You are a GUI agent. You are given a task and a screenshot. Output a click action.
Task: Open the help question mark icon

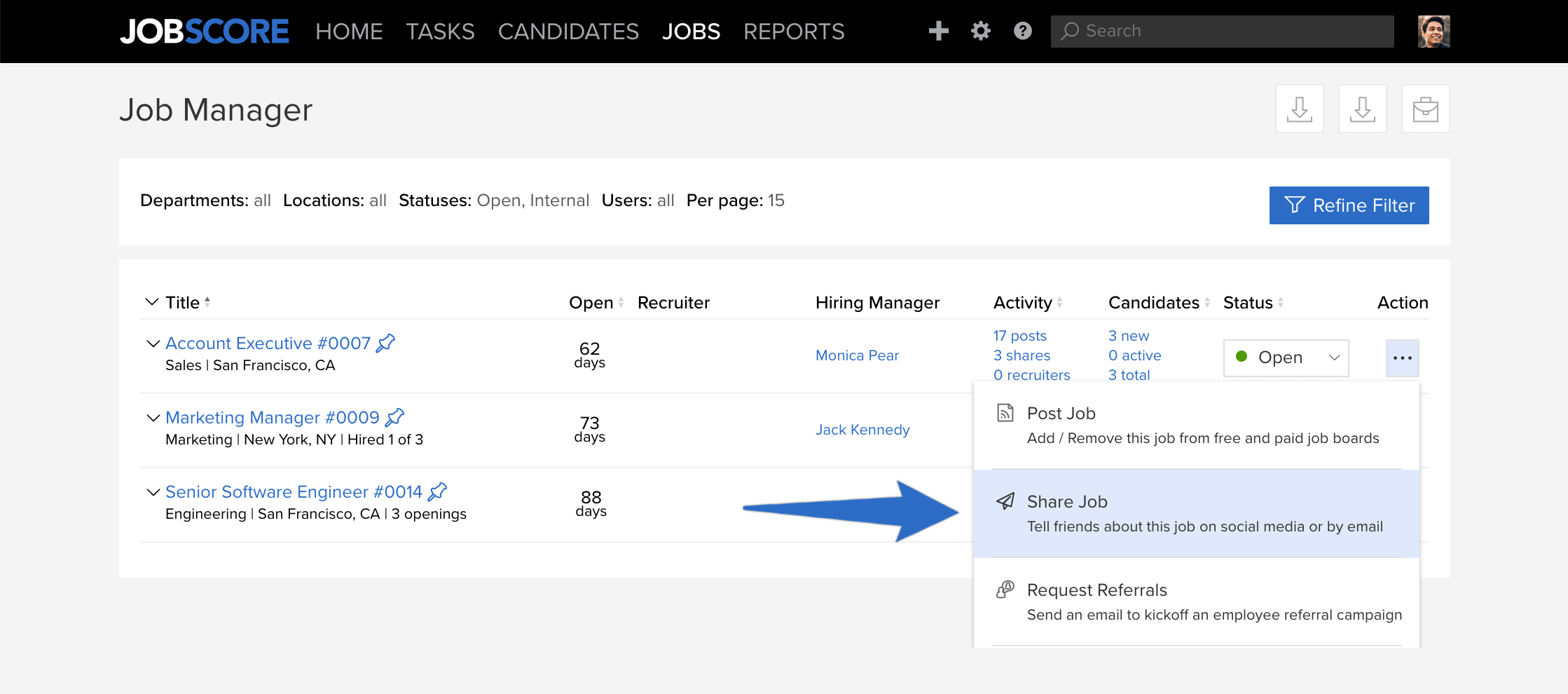(x=1022, y=31)
